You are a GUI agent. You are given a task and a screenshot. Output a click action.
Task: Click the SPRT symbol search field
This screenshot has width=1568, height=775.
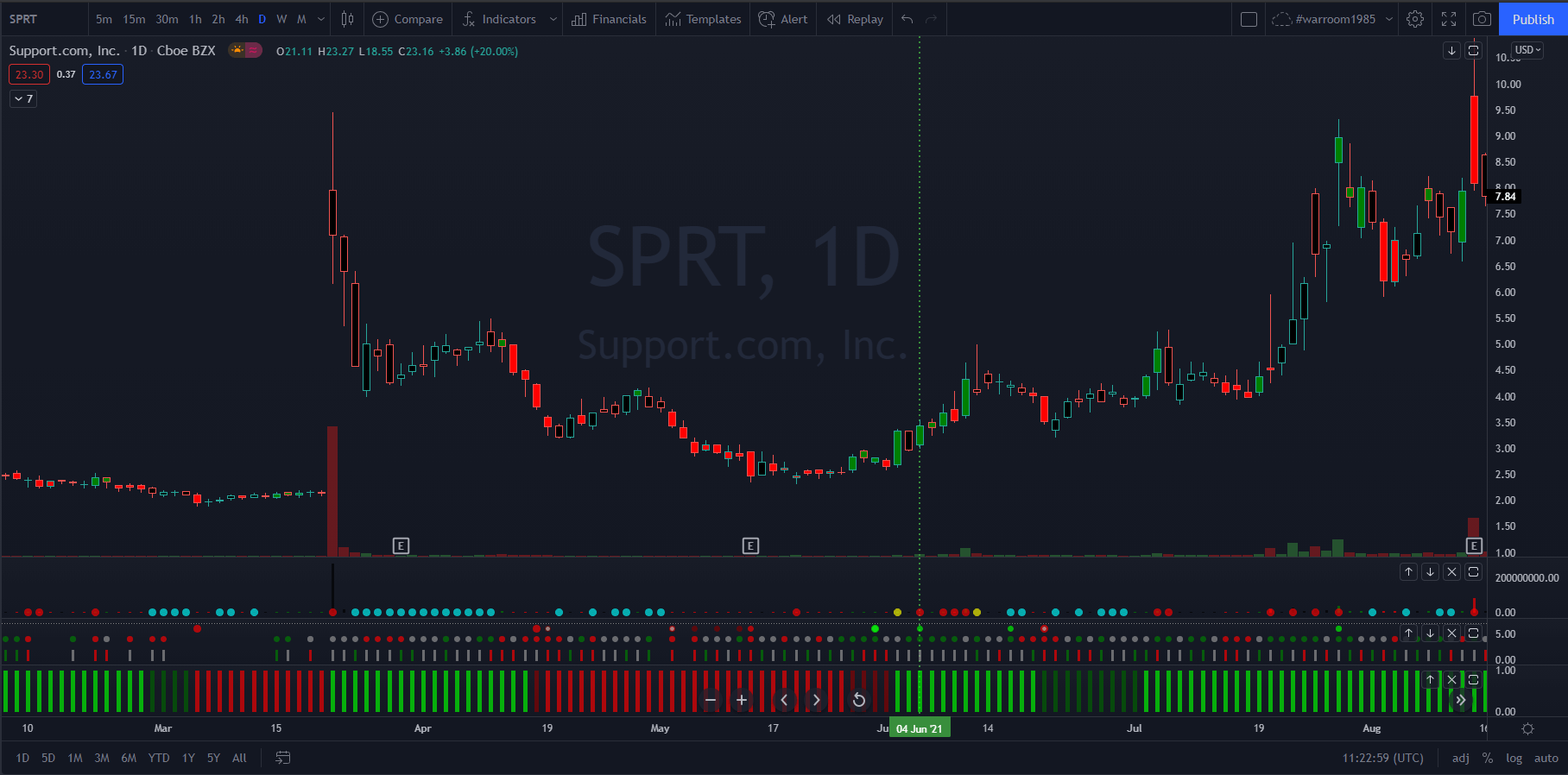[x=45, y=19]
